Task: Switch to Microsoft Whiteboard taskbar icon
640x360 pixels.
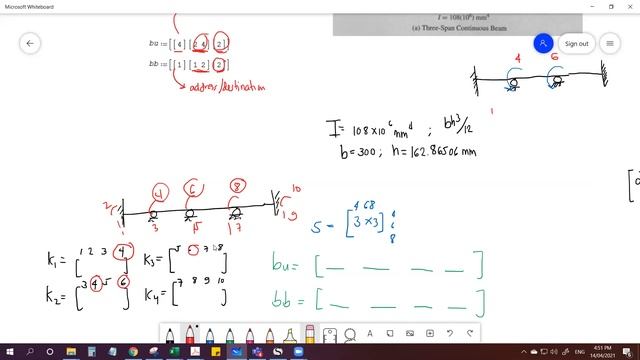Action: coord(236,351)
